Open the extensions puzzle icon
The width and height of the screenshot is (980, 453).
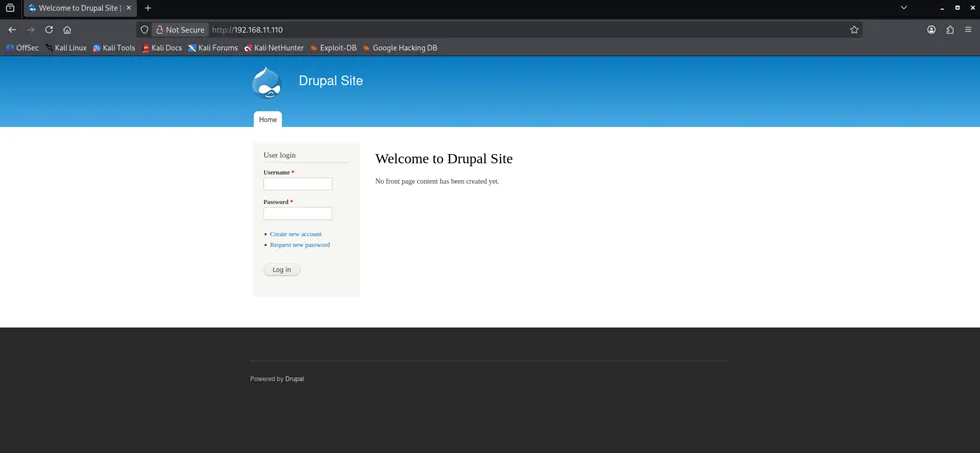point(950,29)
